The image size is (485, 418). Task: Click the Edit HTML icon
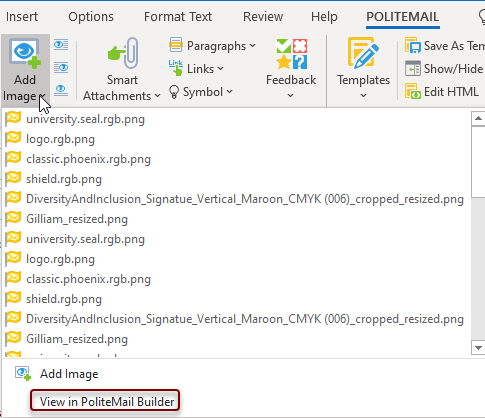point(413,91)
